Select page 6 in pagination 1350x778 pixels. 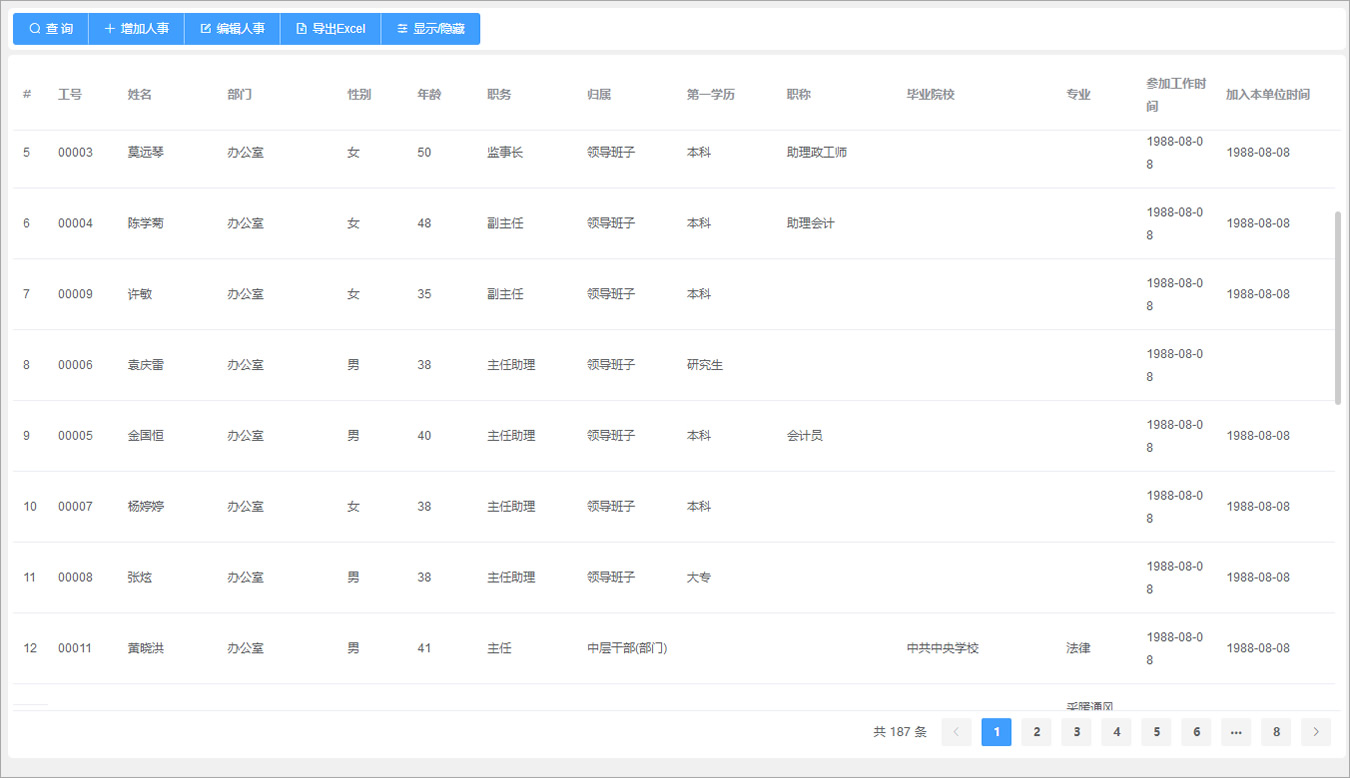click(x=1196, y=732)
